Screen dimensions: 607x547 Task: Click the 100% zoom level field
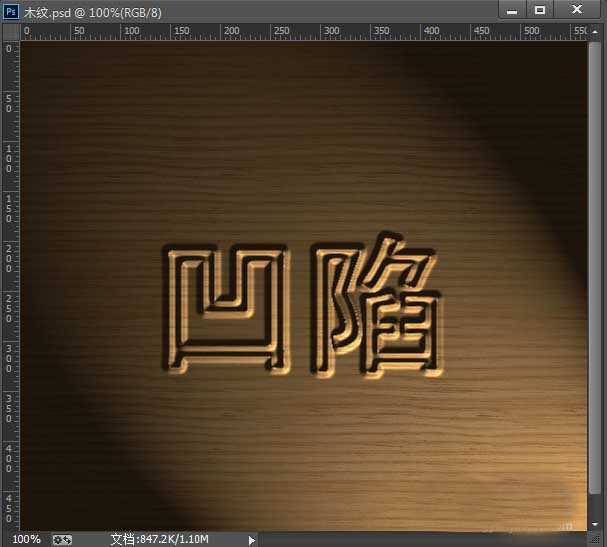[26, 539]
